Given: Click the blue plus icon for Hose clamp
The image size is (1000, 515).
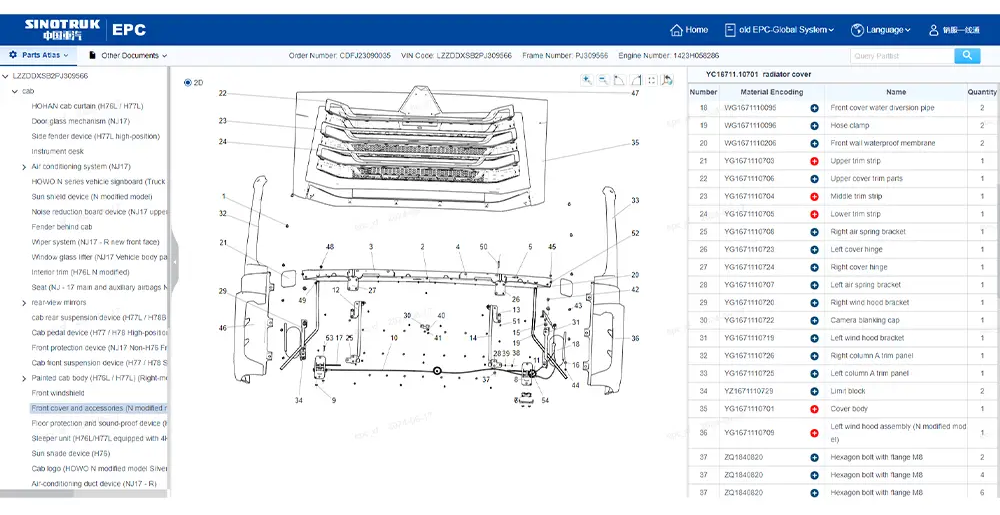Looking at the screenshot, I should [814, 126].
